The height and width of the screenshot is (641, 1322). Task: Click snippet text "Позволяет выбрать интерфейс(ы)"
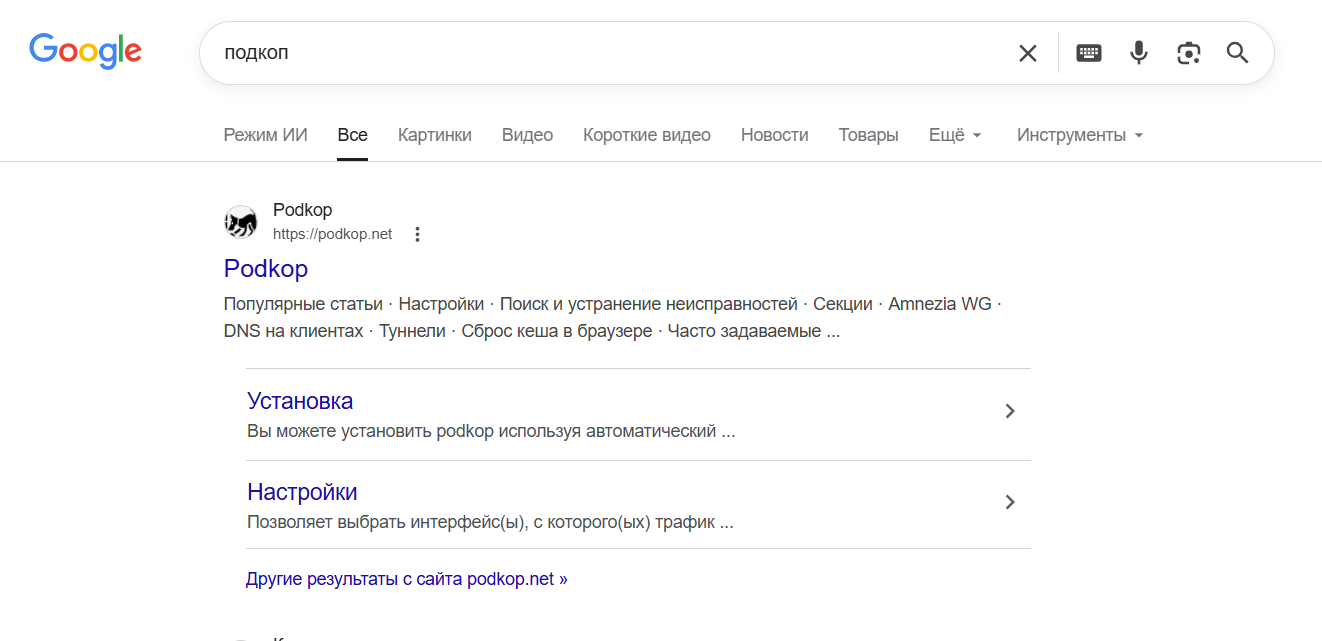click(x=387, y=523)
